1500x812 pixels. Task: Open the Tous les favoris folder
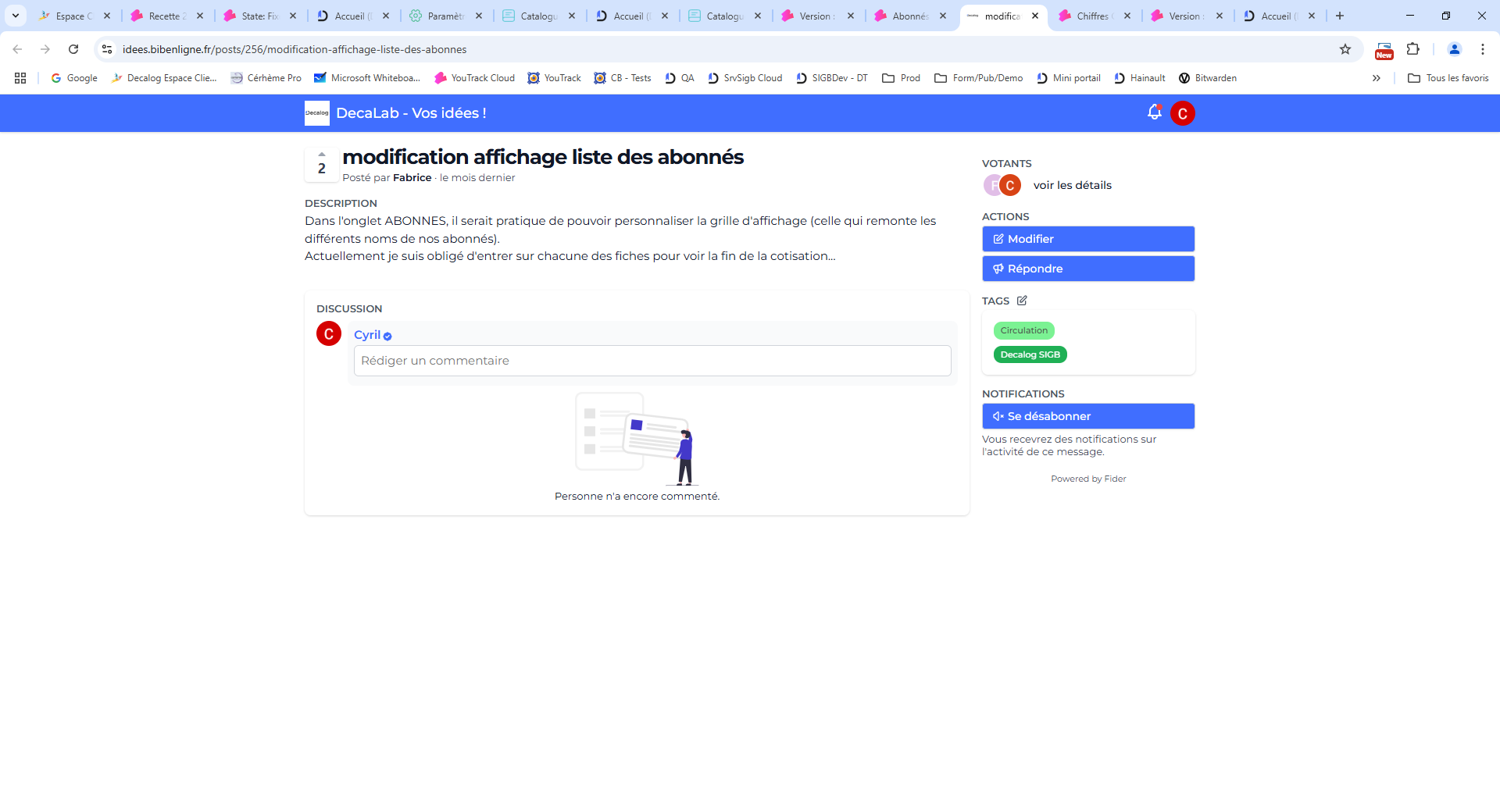click(x=1448, y=78)
